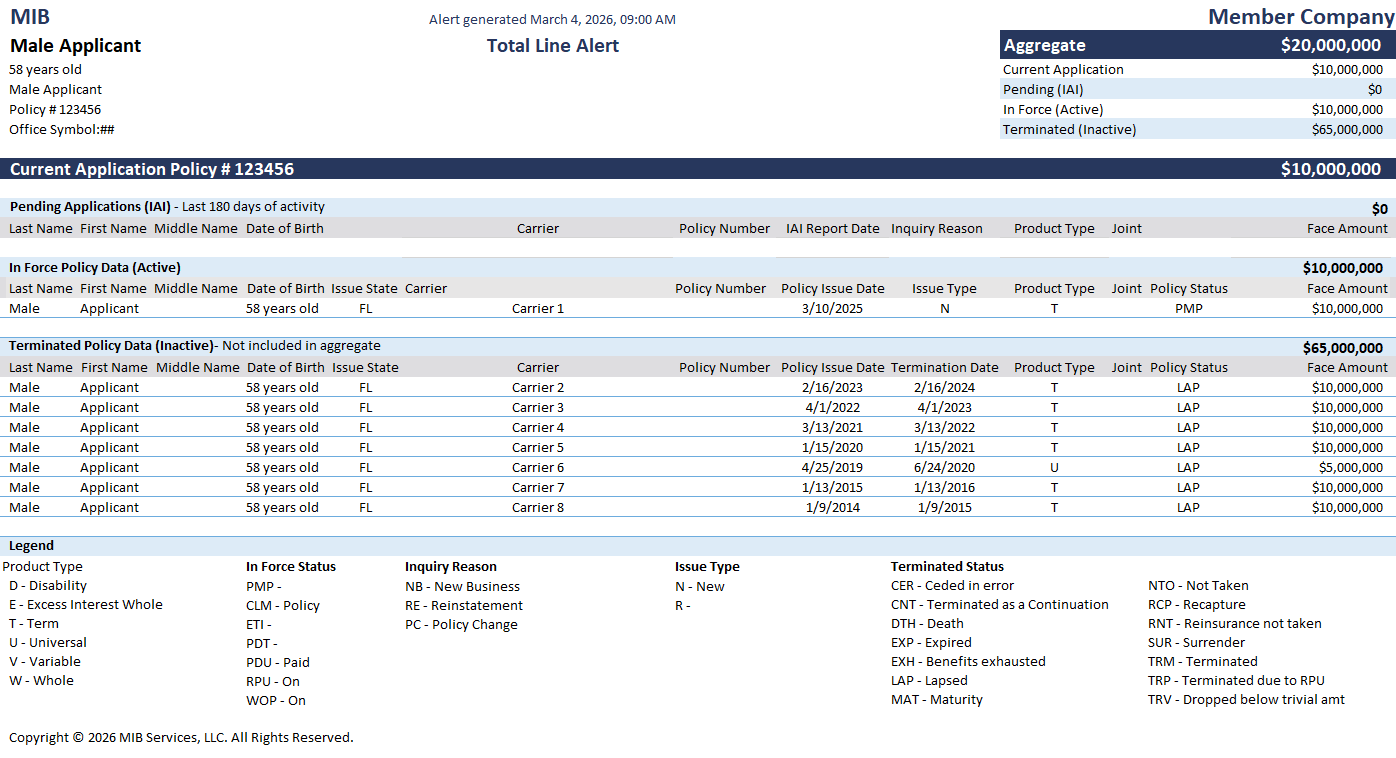
Task: Select the 6/24/2020 termination date cell
Action: point(944,467)
